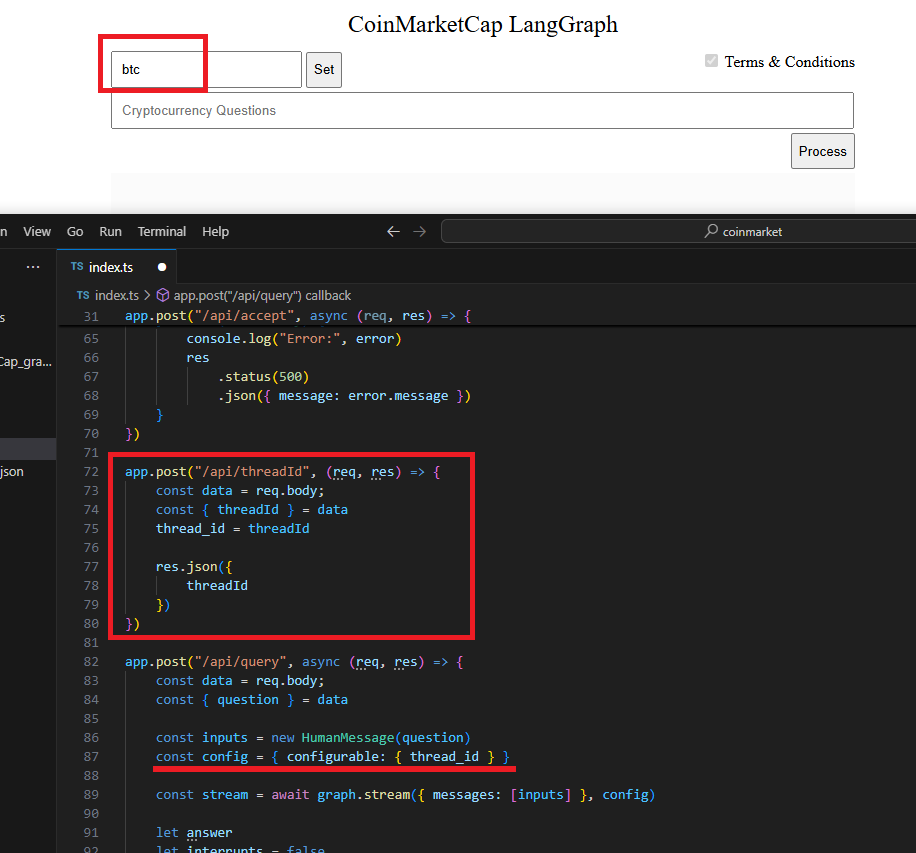
Task: Click the coinmarket search command bar
Action: 678,231
